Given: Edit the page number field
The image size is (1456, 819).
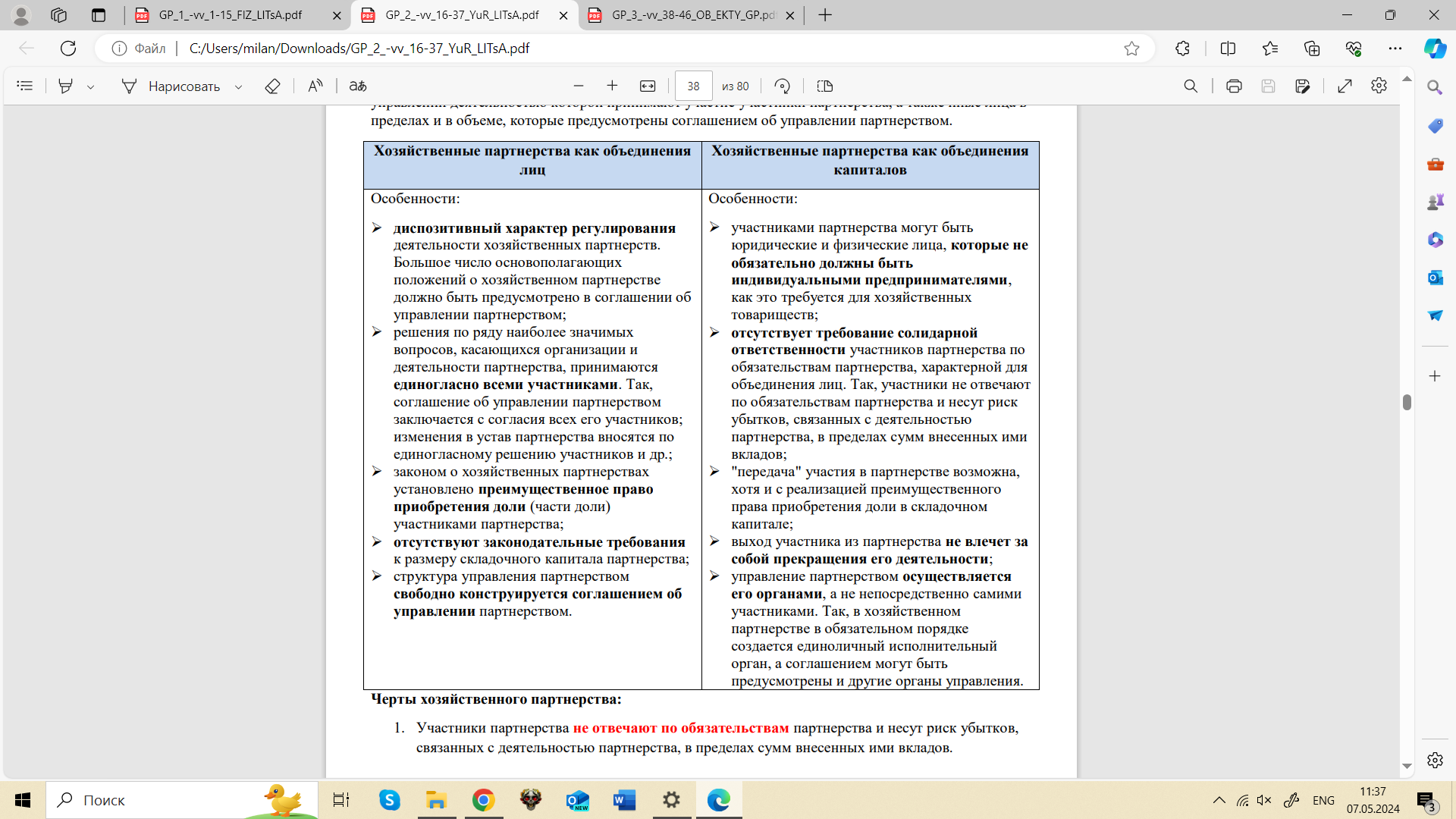Looking at the screenshot, I should pyautogui.click(x=693, y=86).
